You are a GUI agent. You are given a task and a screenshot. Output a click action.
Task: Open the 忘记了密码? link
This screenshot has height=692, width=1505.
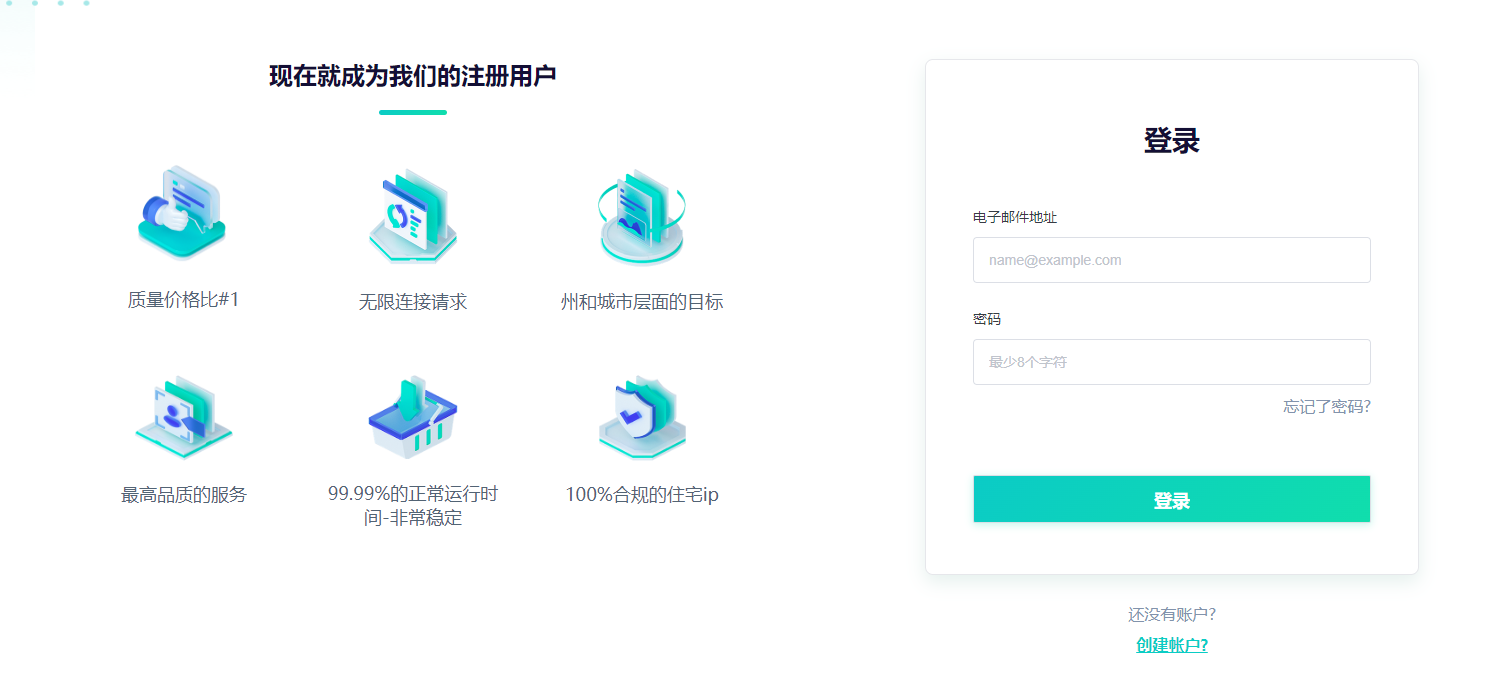pos(1326,407)
